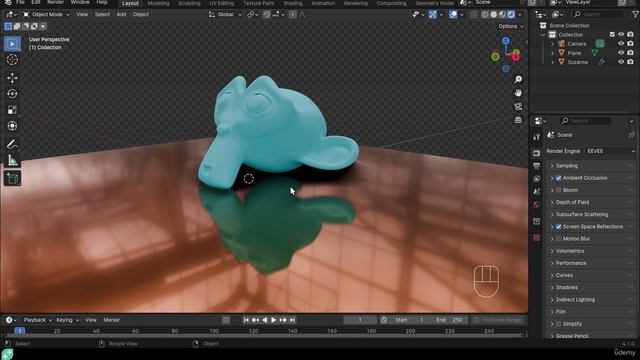The image size is (640, 360).
Task: Select the Move tool
Action: (12, 78)
